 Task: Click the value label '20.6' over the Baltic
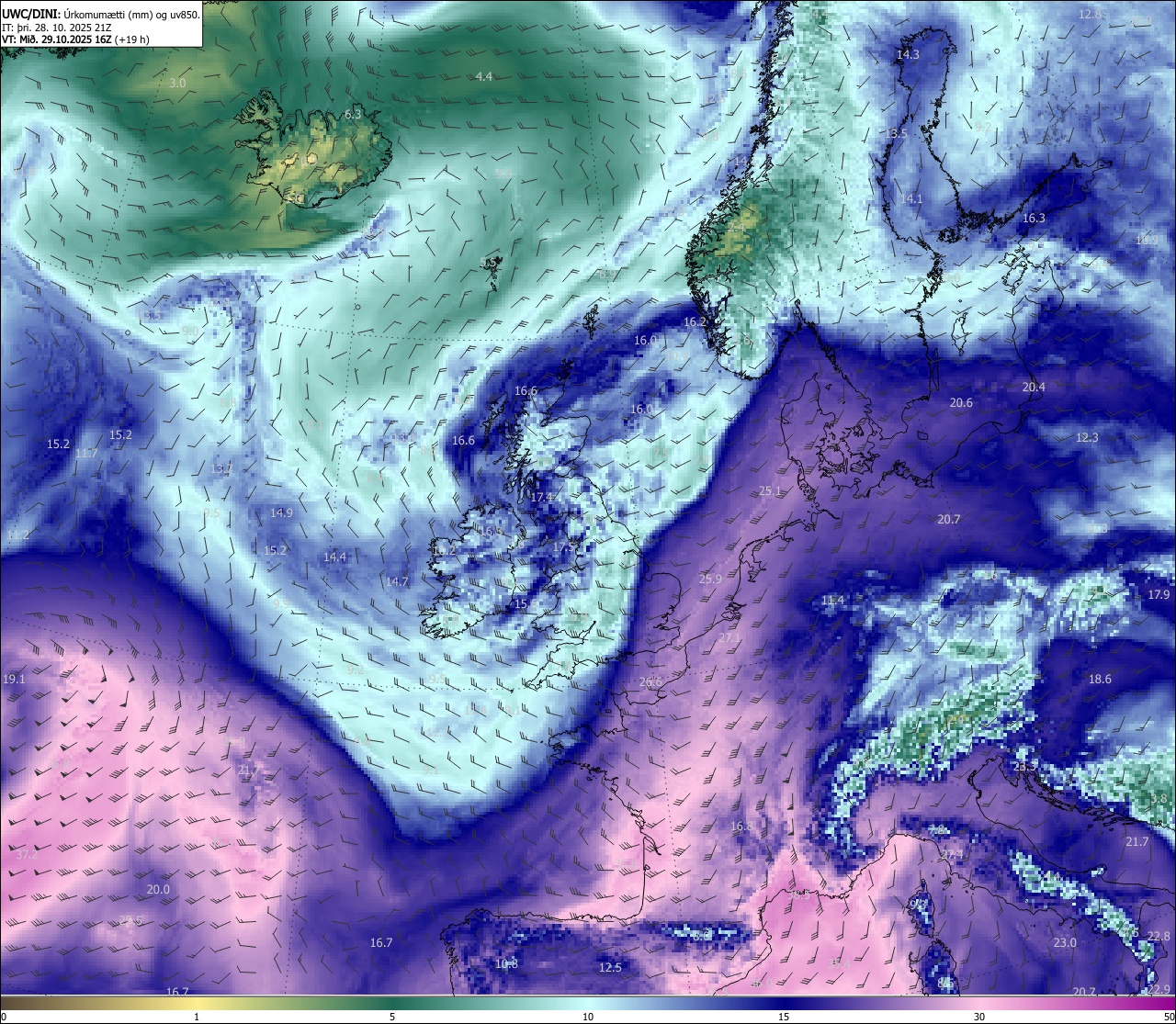(961, 403)
